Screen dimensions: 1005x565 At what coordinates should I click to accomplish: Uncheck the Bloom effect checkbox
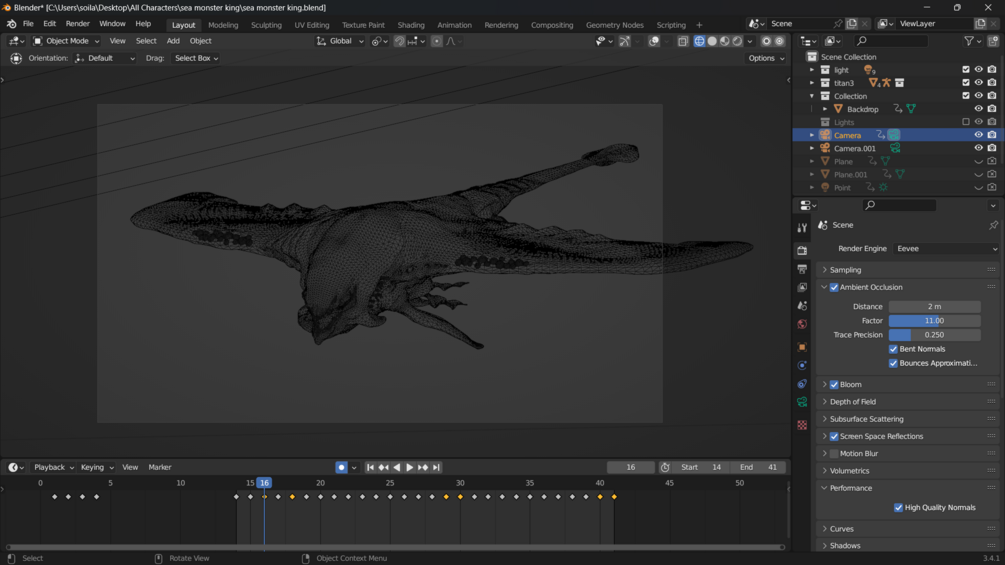(x=834, y=384)
